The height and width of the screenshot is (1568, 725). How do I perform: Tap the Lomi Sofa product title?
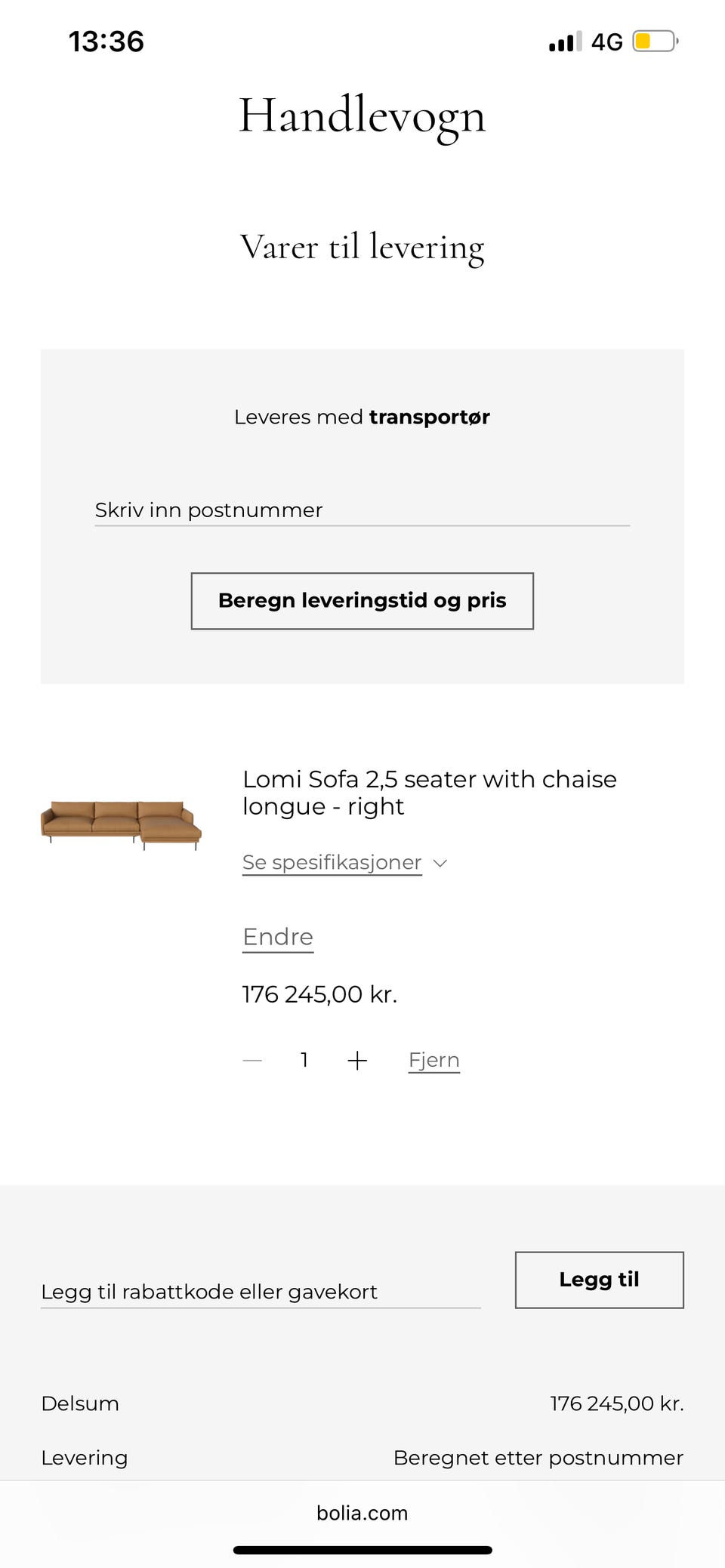(429, 793)
